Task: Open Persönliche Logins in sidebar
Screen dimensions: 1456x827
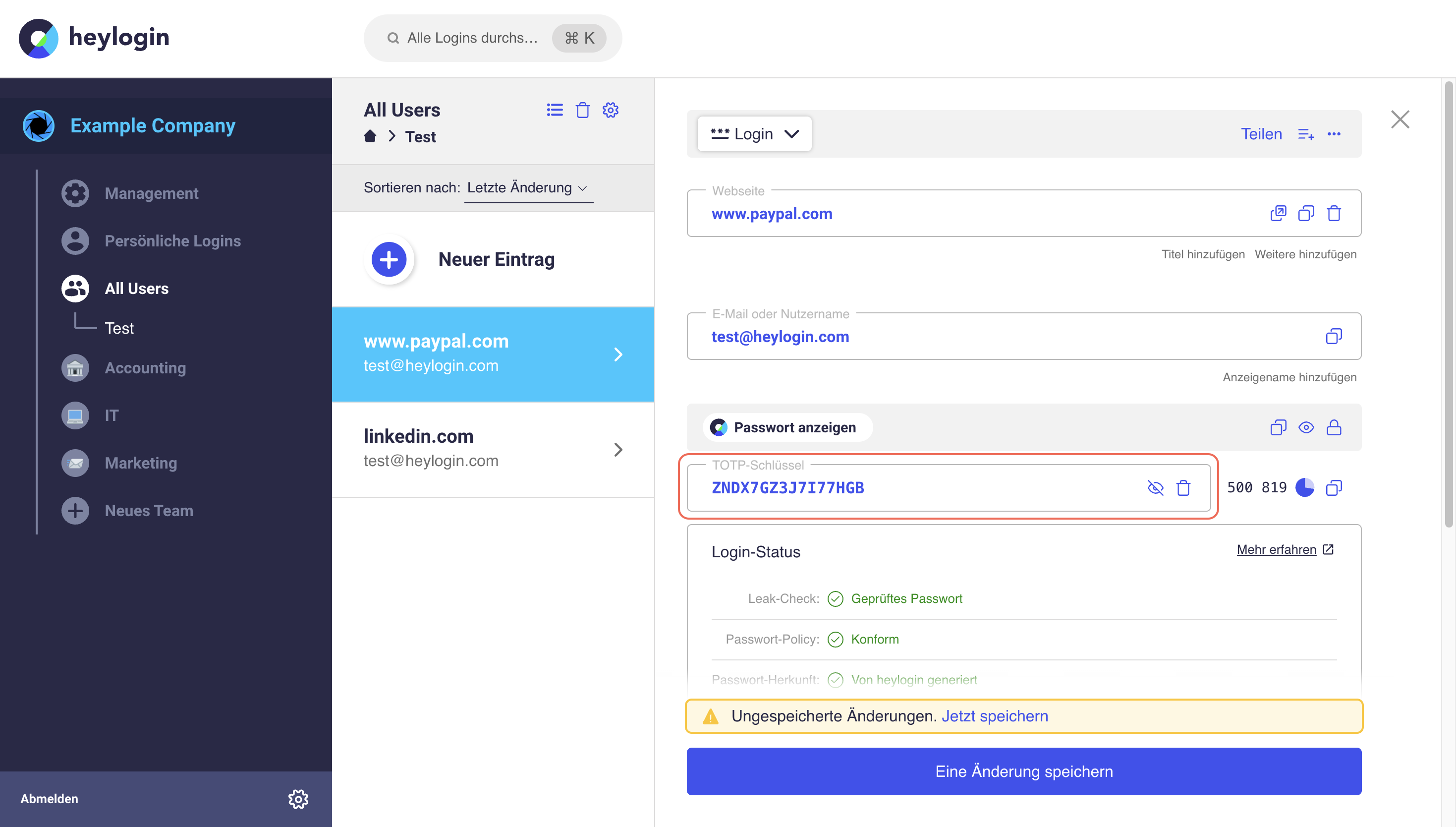Action: click(x=172, y=240)
